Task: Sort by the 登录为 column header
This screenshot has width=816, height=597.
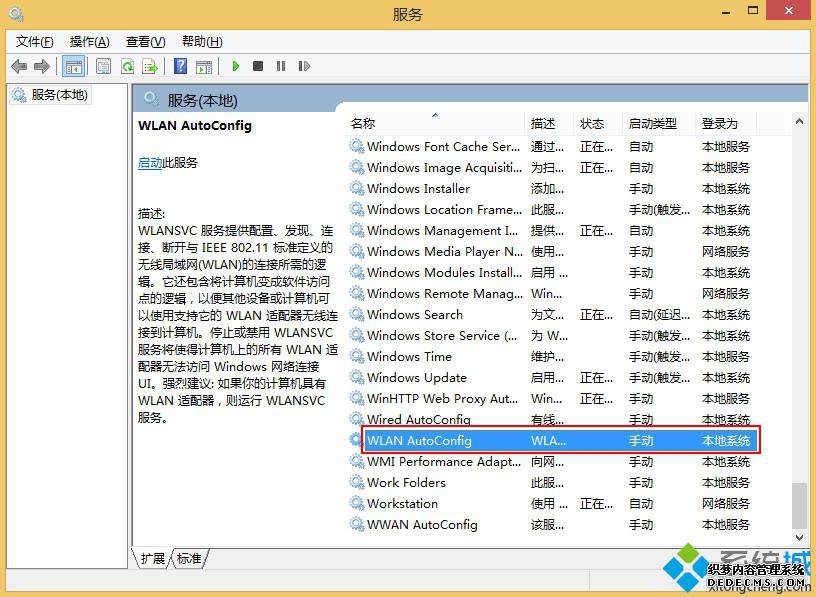Action: click(725, 124)
